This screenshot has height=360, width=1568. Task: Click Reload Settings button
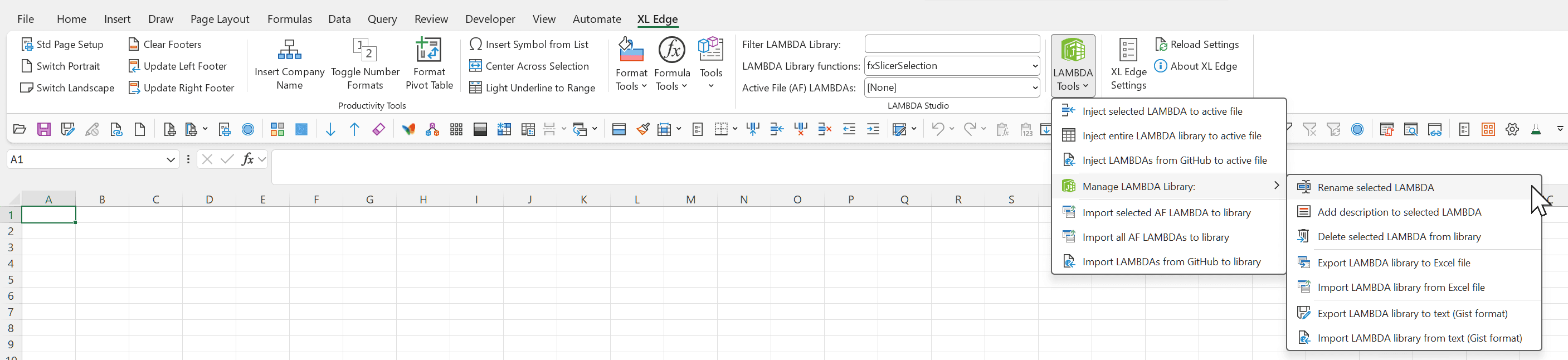pyautogui.click(x=1197, y=45)
